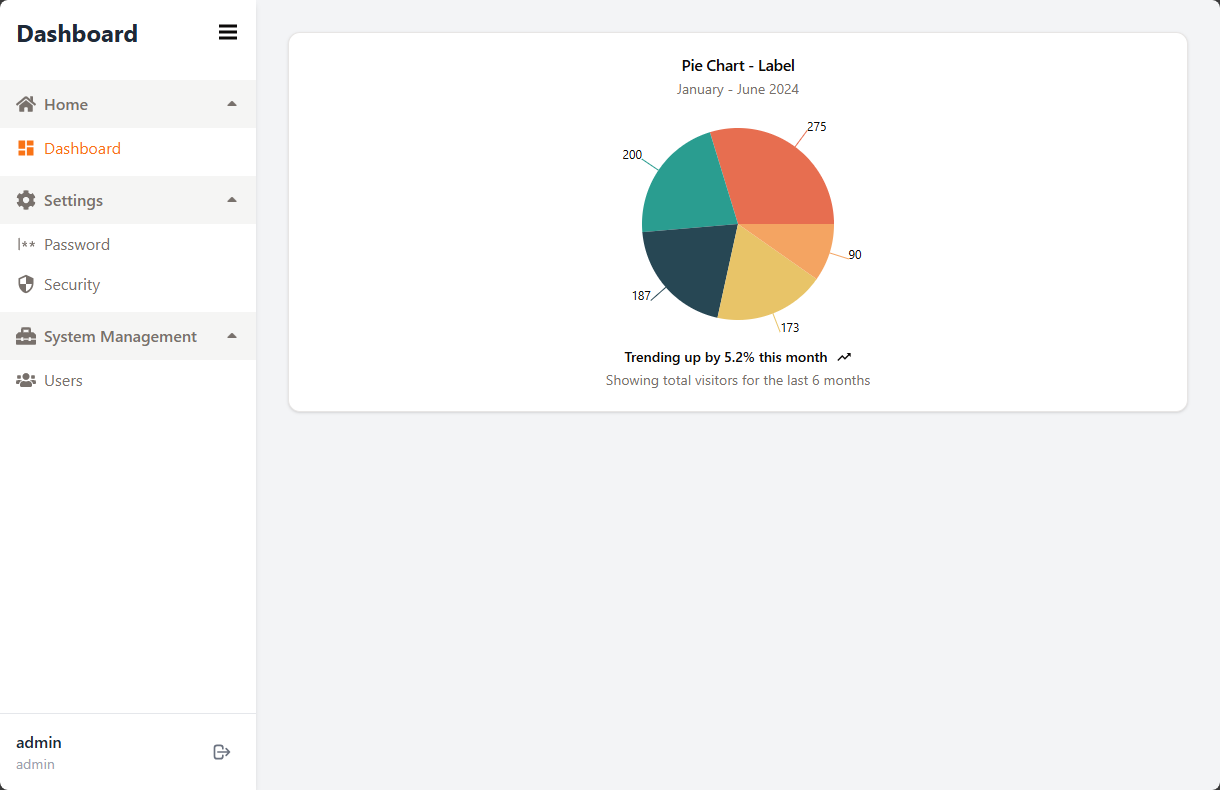Image resolution: width=1220 pixels, height=790 pixels.
Task: Click the 200 chart label
Action: pyautogui.click(x=632, y=155)
